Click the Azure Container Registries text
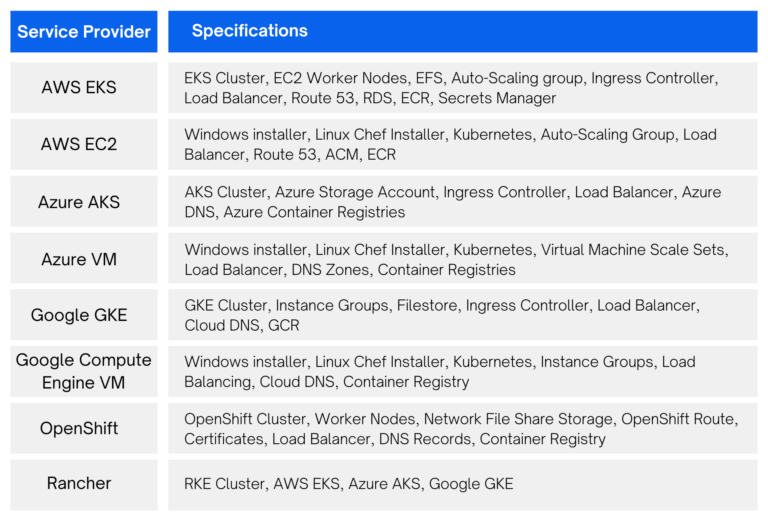The width and height of the screenshot is (768, 519). coord(314,212)
